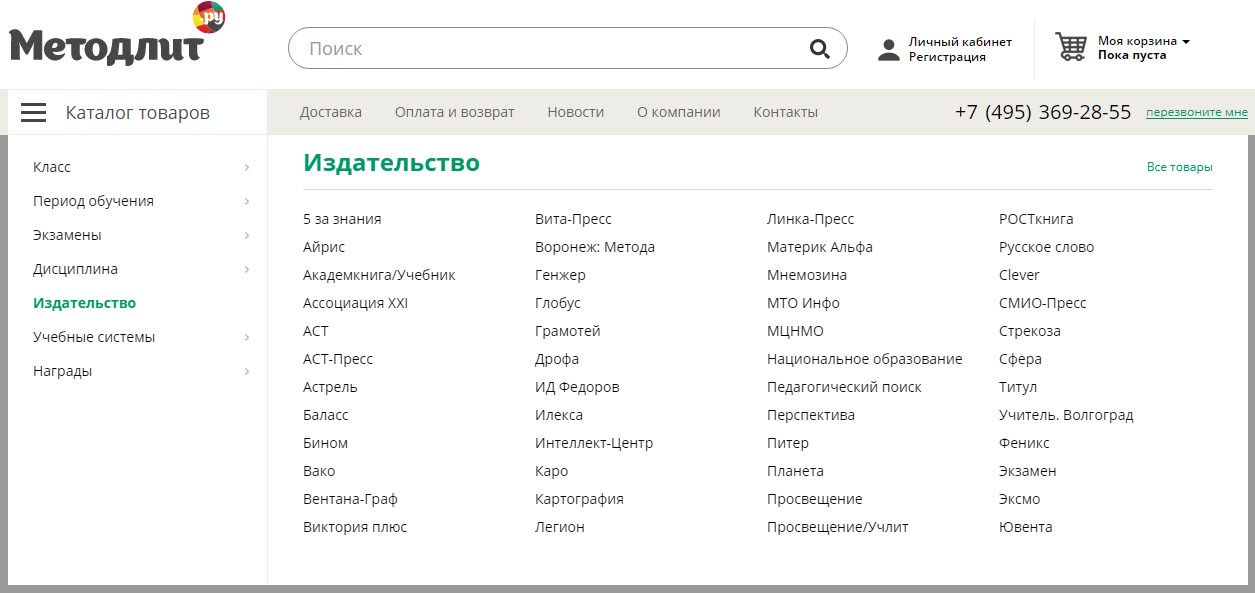Screen dimensions: 1255x593
Task: Open publisher ИД Федоров
Action: [577, 387]
